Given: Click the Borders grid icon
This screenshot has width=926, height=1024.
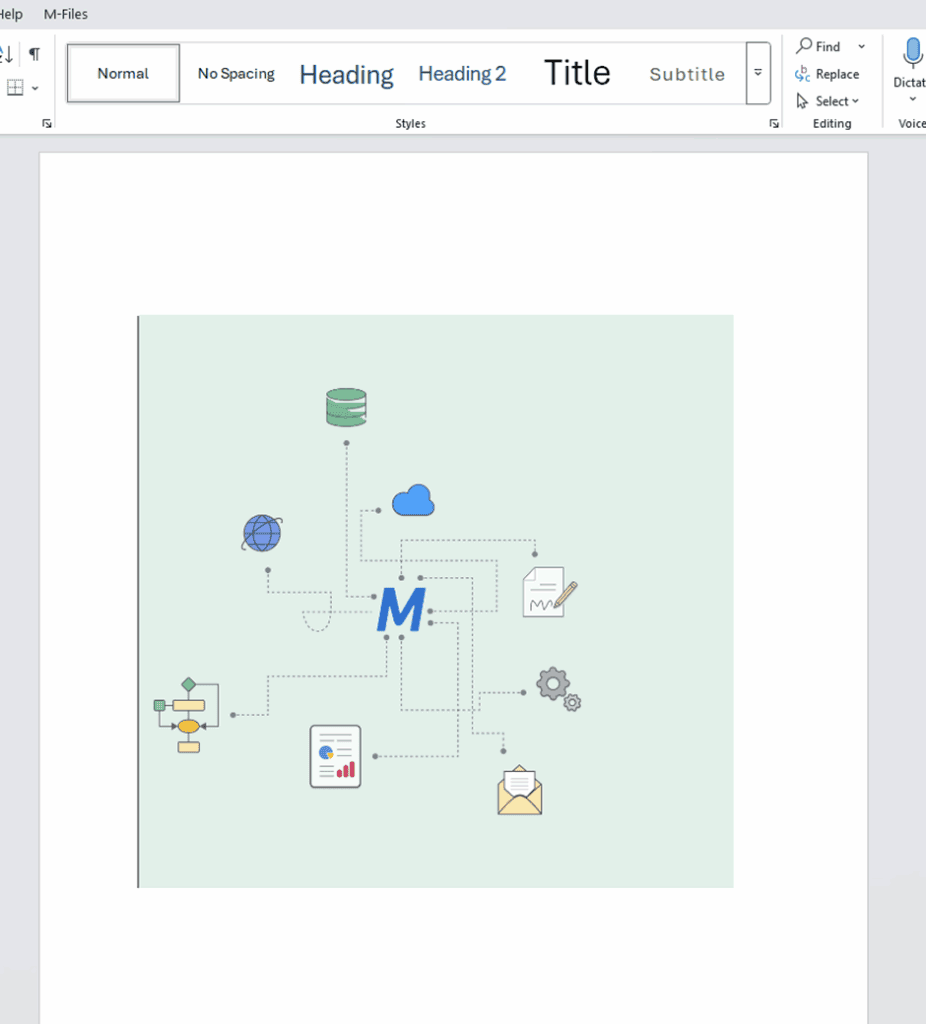Looking at the screenshot, I should coord(15,88).
